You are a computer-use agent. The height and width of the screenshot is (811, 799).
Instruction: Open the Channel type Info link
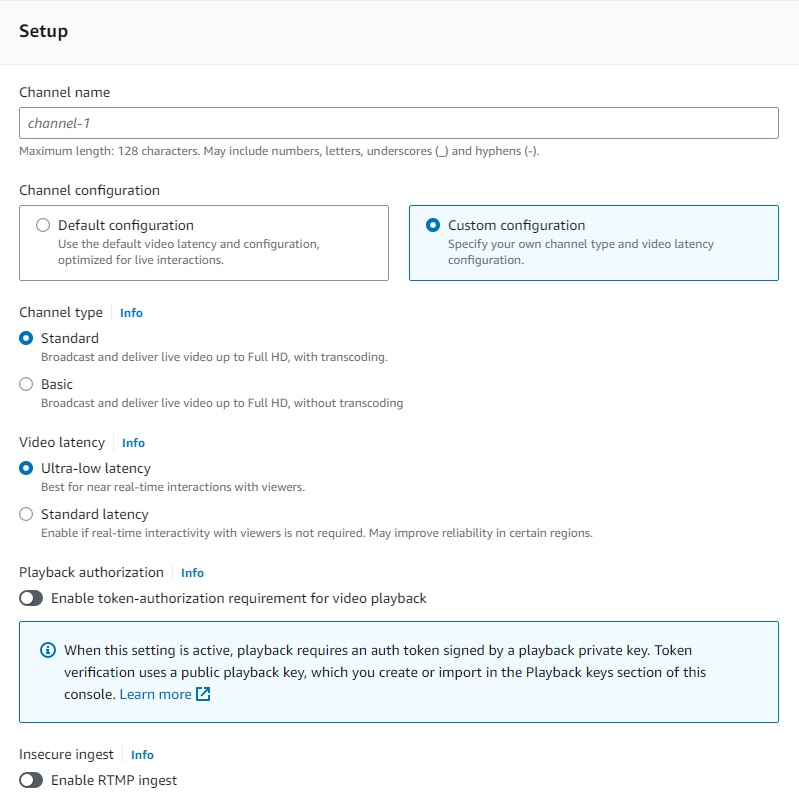click(x=131, y=313)
